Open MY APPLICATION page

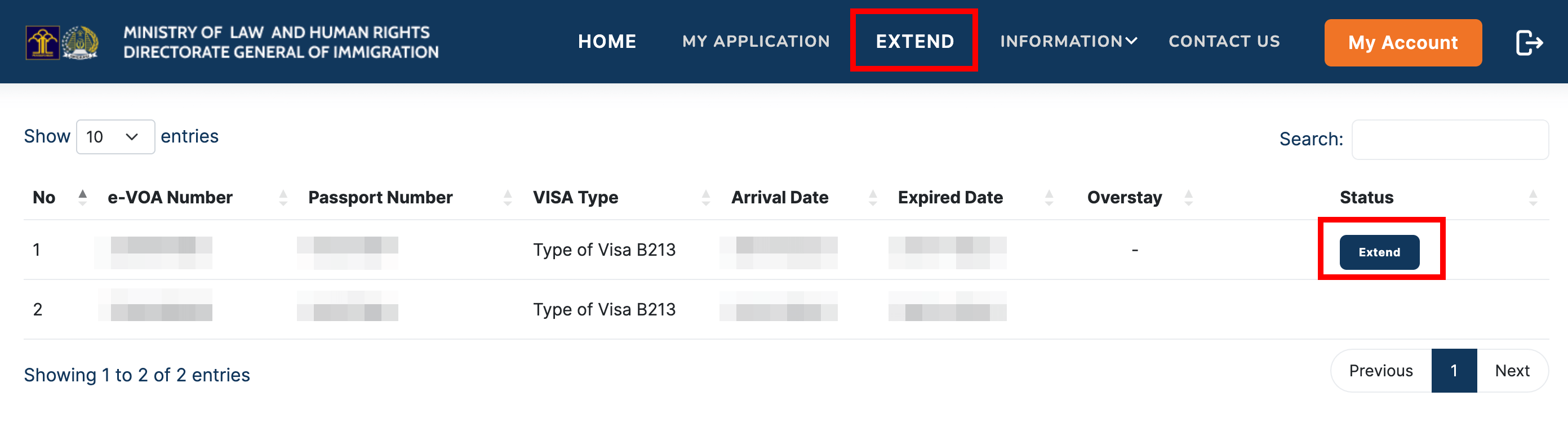[756, 41]
